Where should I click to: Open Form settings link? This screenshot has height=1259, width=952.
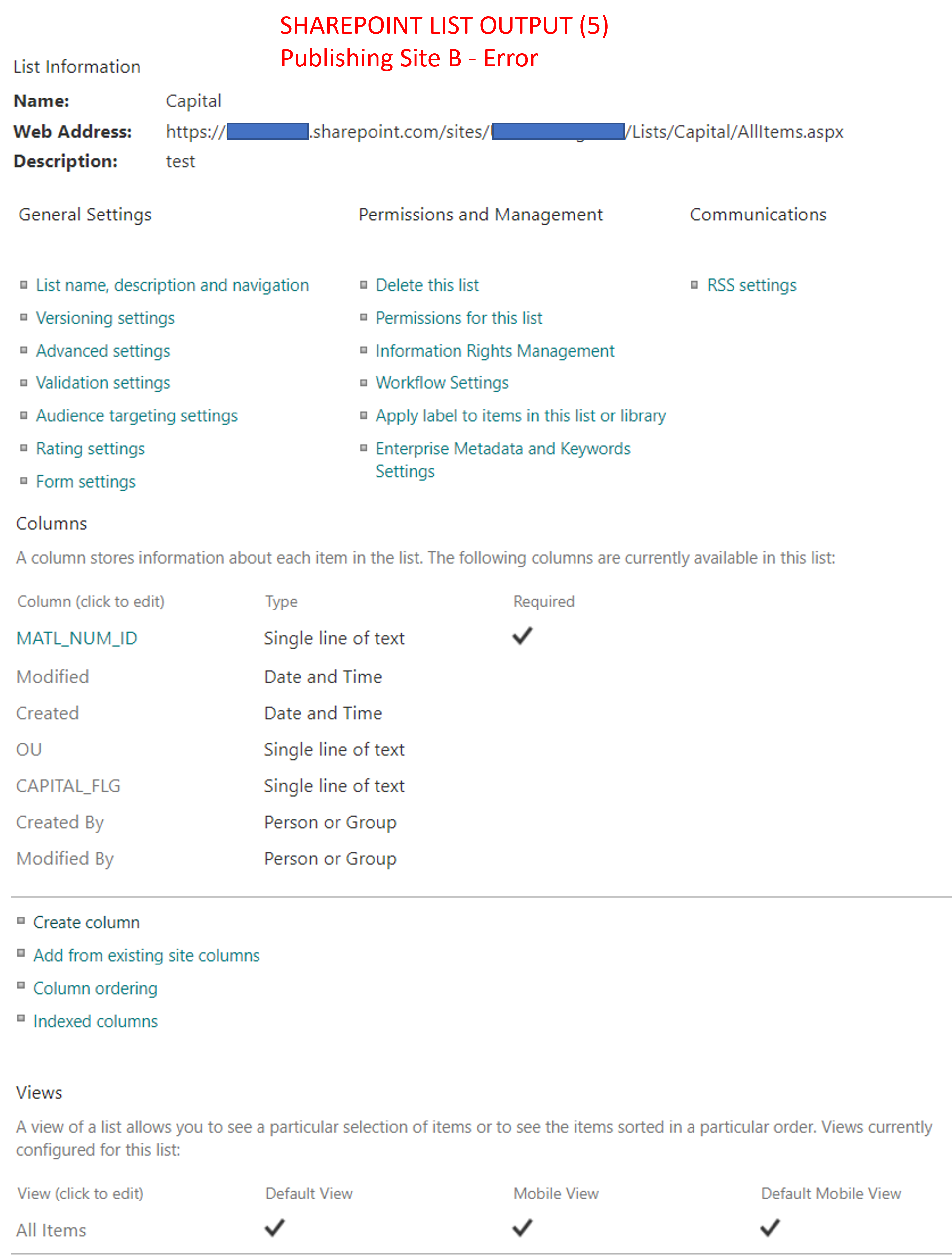(x=85, y=482)
